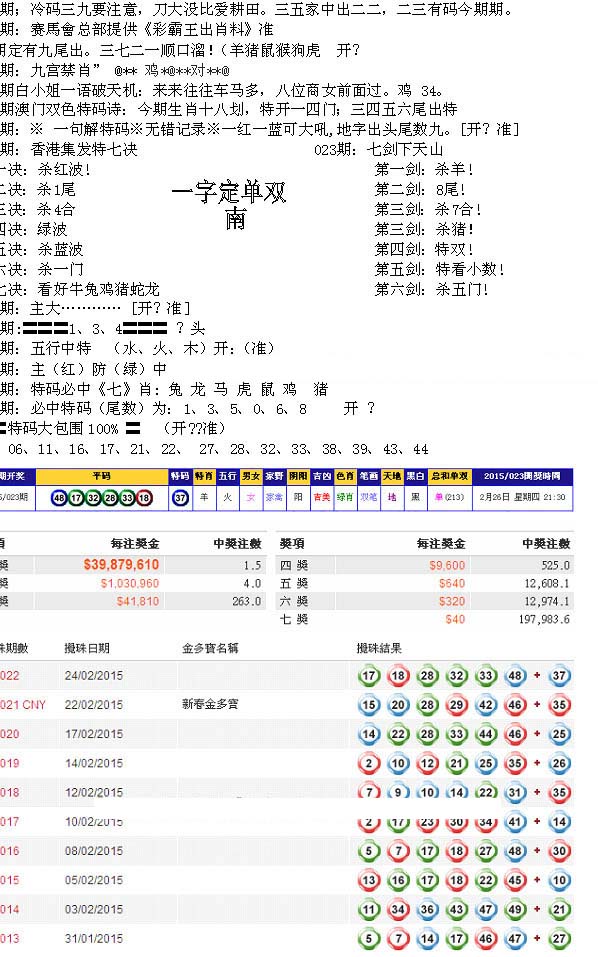The width and height of the screenshot is (598, 957).
Task: Select green ball 17 in draw 022 results
Action: coord(369,676)
